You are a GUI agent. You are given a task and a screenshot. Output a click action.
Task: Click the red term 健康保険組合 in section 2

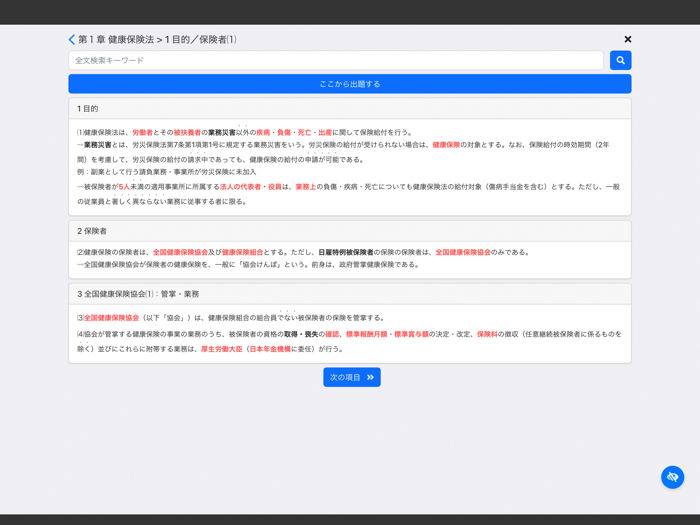(x=242, y=252)
